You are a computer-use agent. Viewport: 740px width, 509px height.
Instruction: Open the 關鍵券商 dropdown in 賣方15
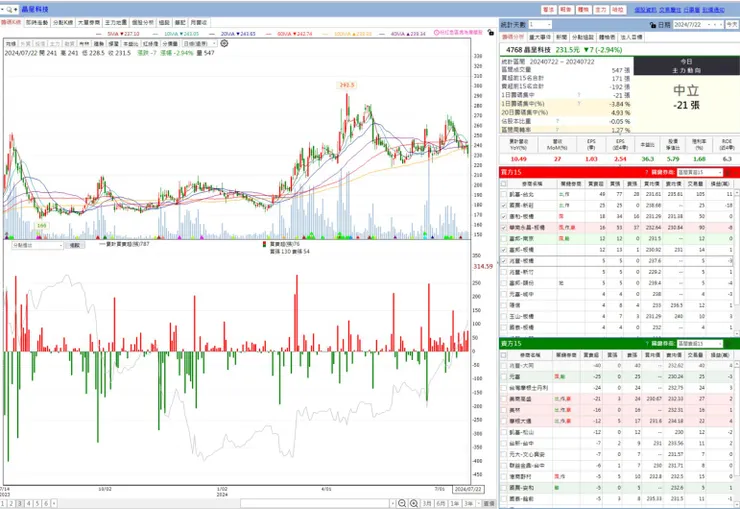coord(699,343)
